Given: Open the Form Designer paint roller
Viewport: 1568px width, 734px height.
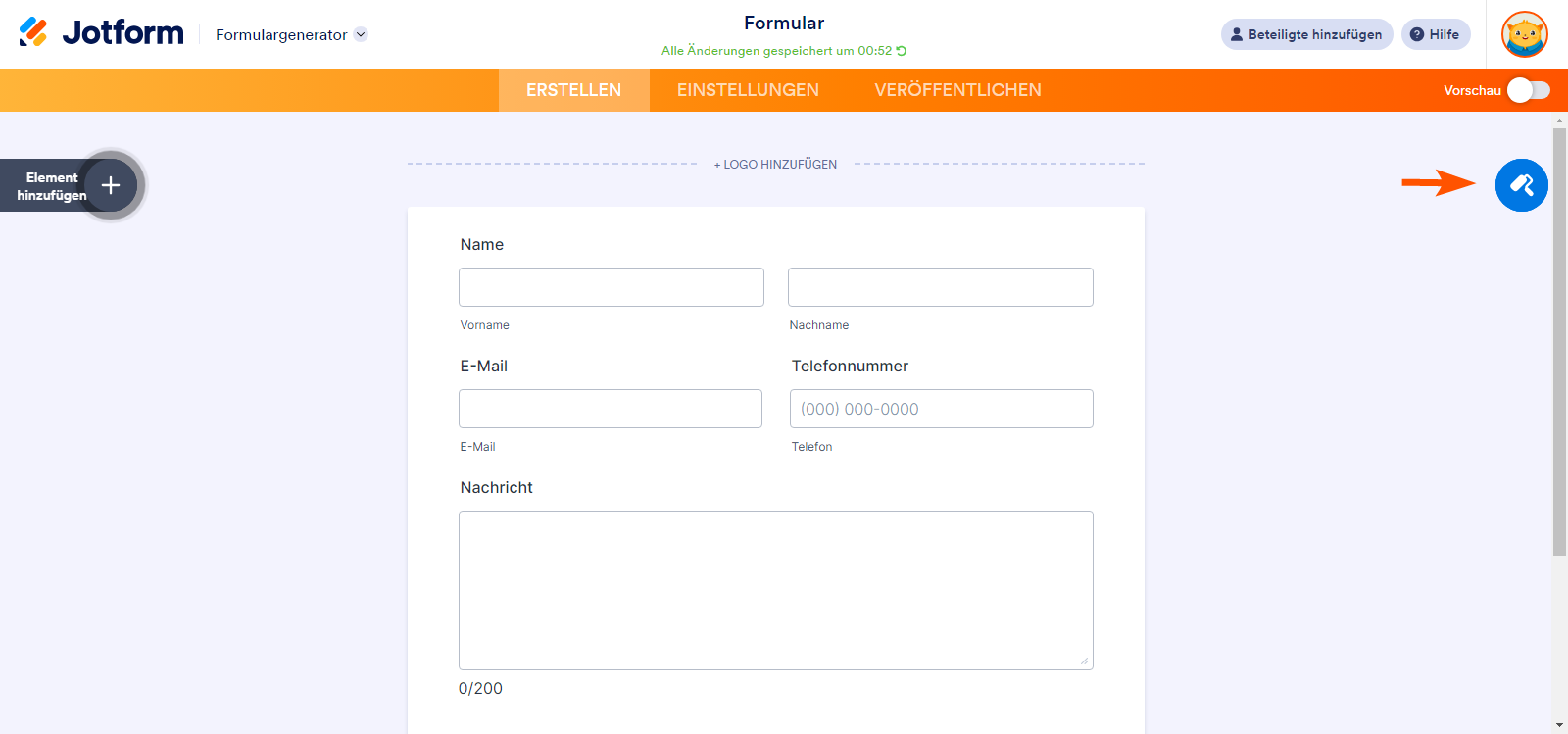Looking at the screenshot, I should [x=1521, y=185].
